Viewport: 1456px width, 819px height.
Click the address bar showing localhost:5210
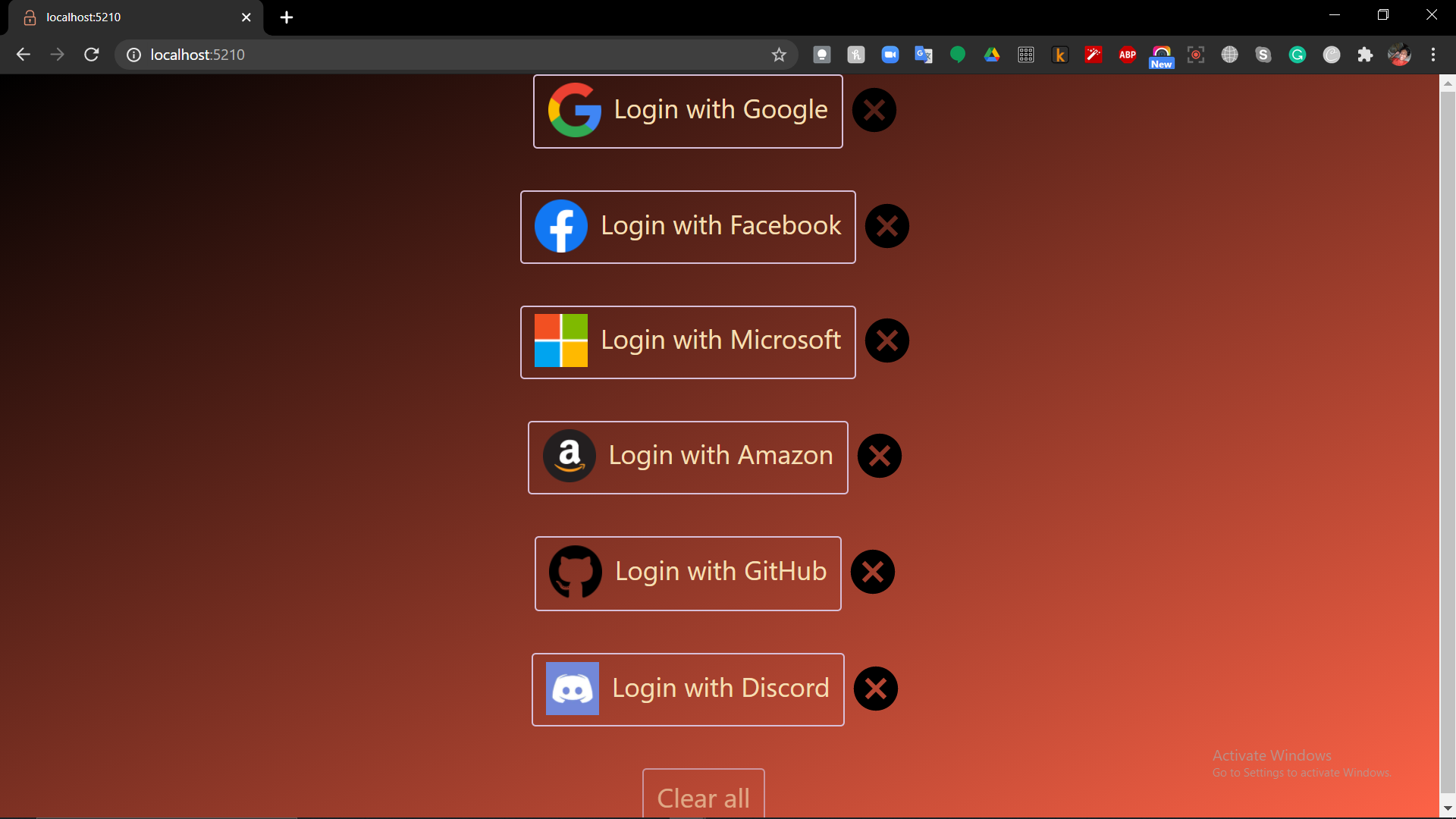tap(455, 55)
